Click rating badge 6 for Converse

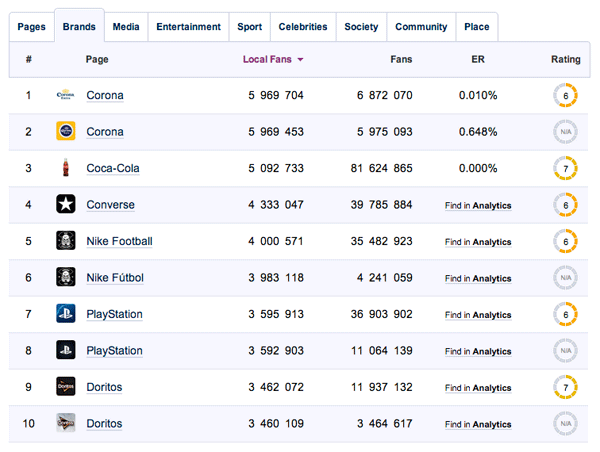coord(566,205)
